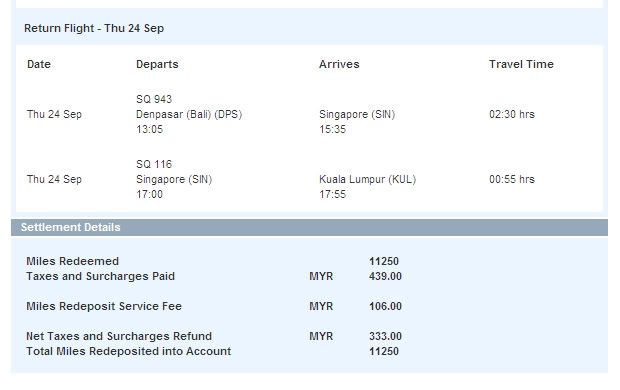Click flight number SQ 116
620x390 pixels.
tap(154, 164)
